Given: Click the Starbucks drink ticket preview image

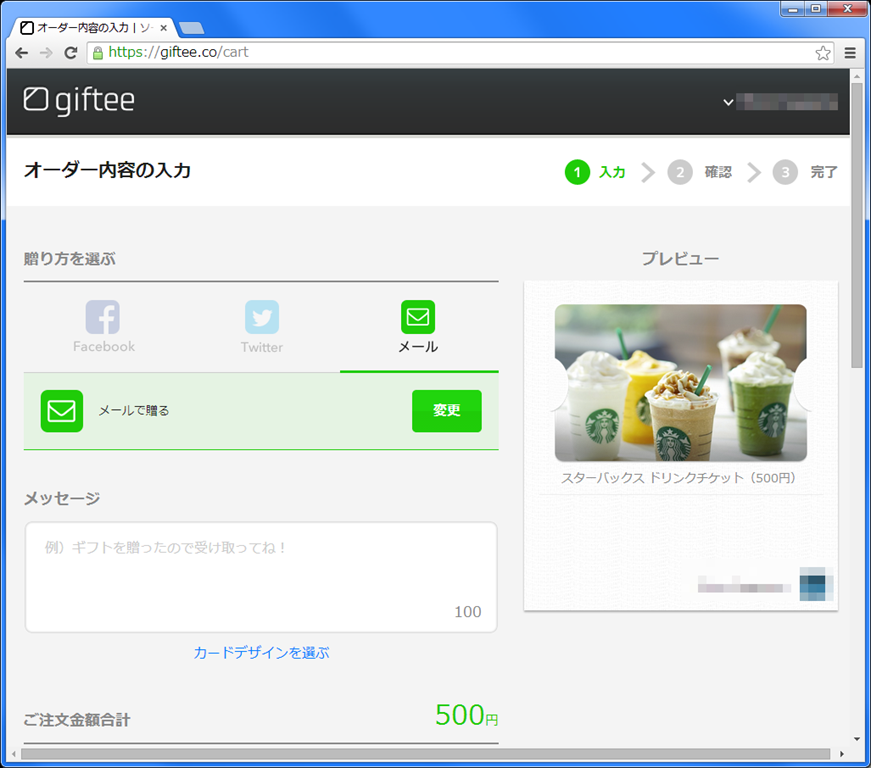Looking at the screenshot, I should pyautogui.click(x=680, y=383).
